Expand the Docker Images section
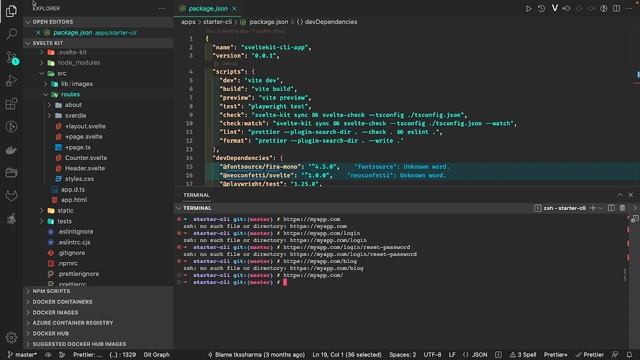640x360 pixels. coord(98,312)
